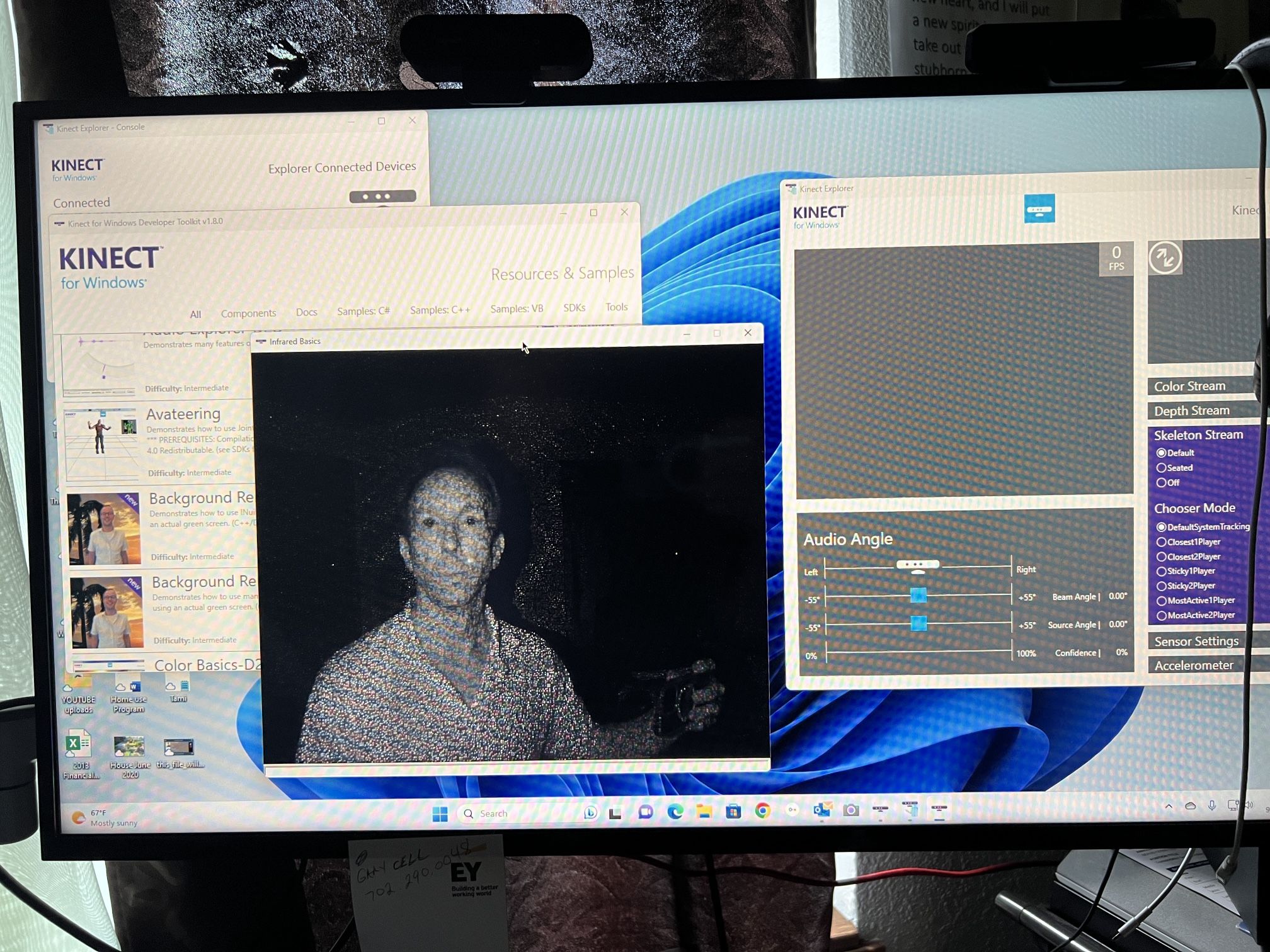The height and width of the screenshot is (952, 1270).
Task: Click the Beam Angle slider handle
Action: (x=918, y=595)
